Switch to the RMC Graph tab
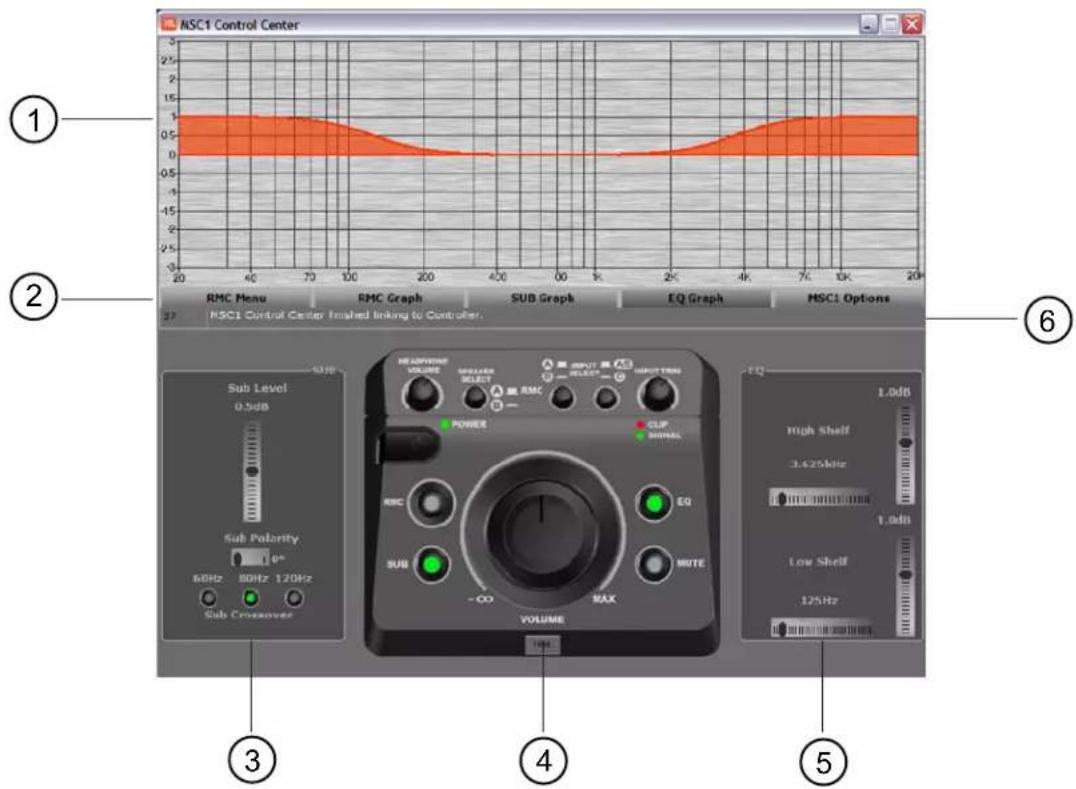The height and width of the screenshot is (789, 1076). [x=390, y=298]
